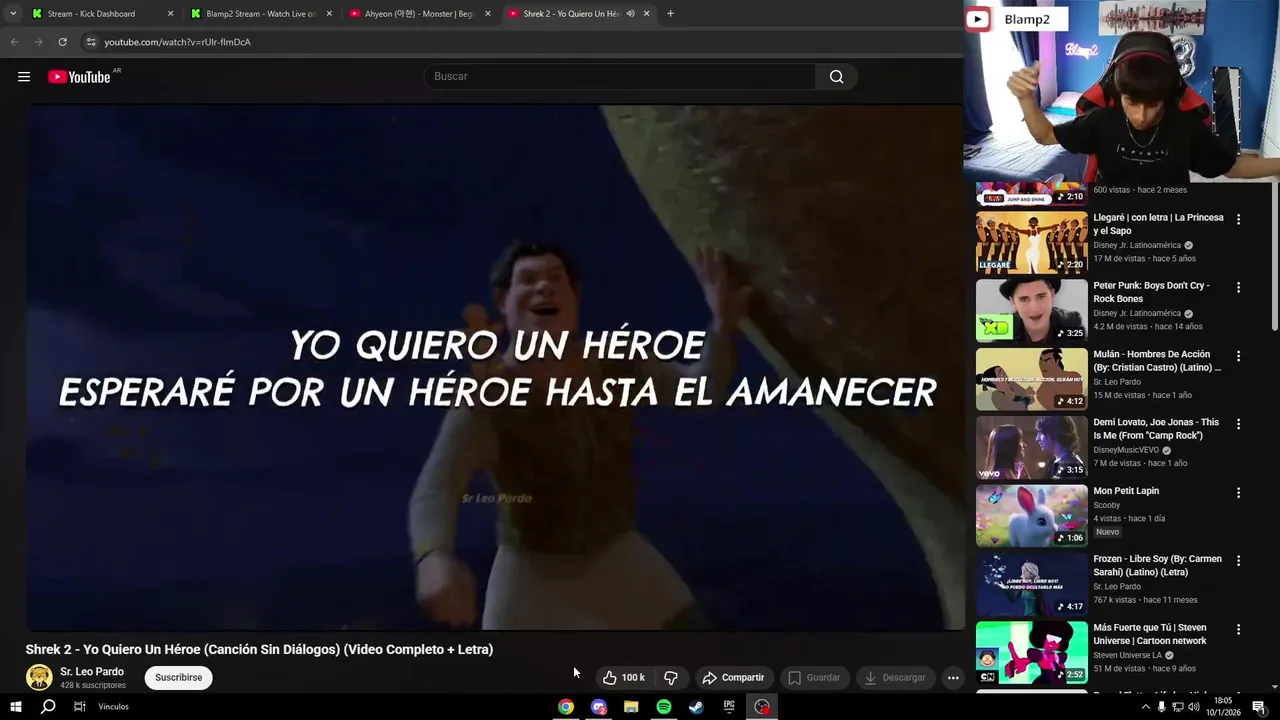Open options menu for Mon Petit Lapin video

point(1238,492)
